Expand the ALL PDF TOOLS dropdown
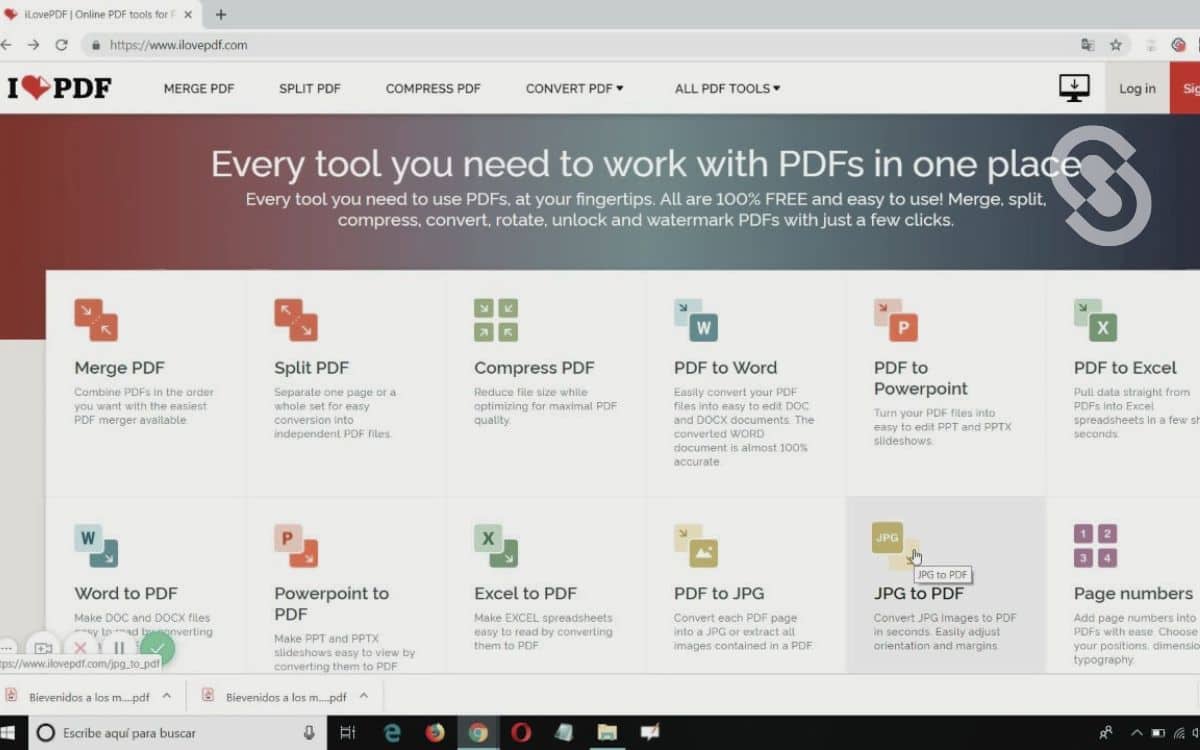This screenshot has height=750, width=1200. point(727,88)
